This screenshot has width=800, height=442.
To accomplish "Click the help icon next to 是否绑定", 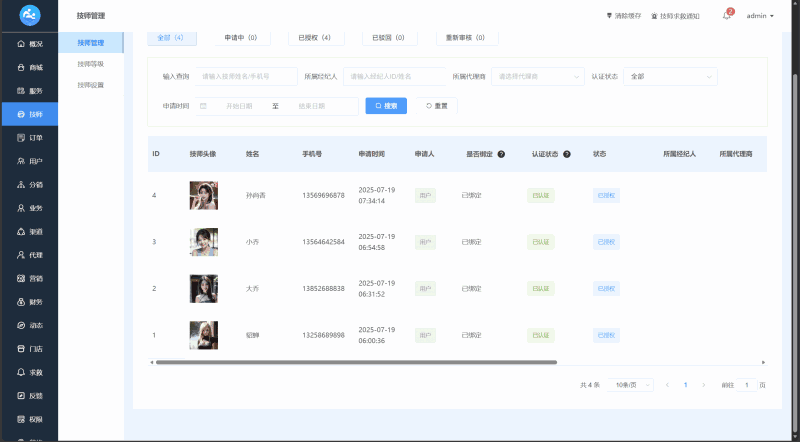I will [x=501, y=154].
